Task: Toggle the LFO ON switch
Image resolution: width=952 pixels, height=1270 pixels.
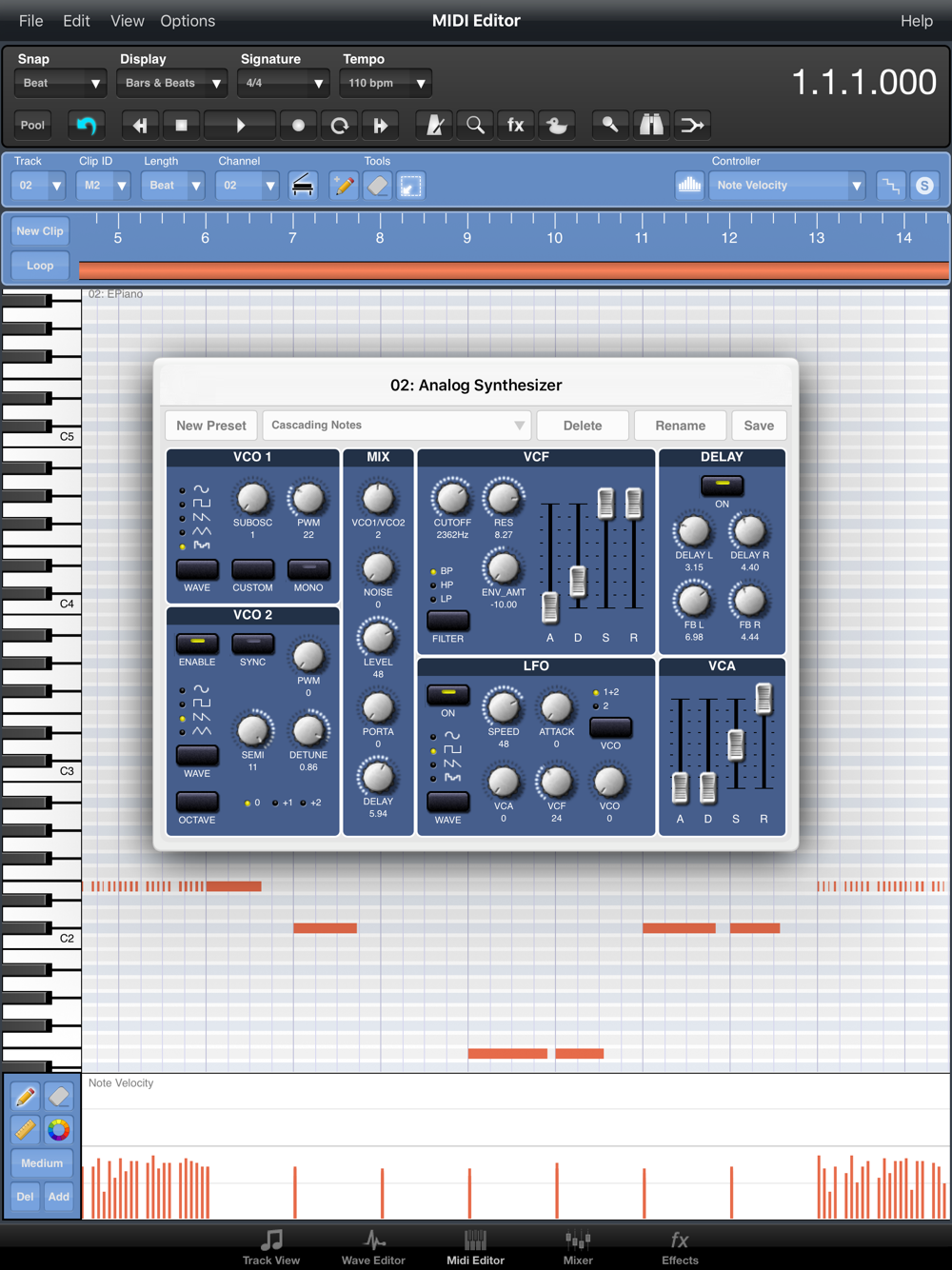Action: [447, 694]
